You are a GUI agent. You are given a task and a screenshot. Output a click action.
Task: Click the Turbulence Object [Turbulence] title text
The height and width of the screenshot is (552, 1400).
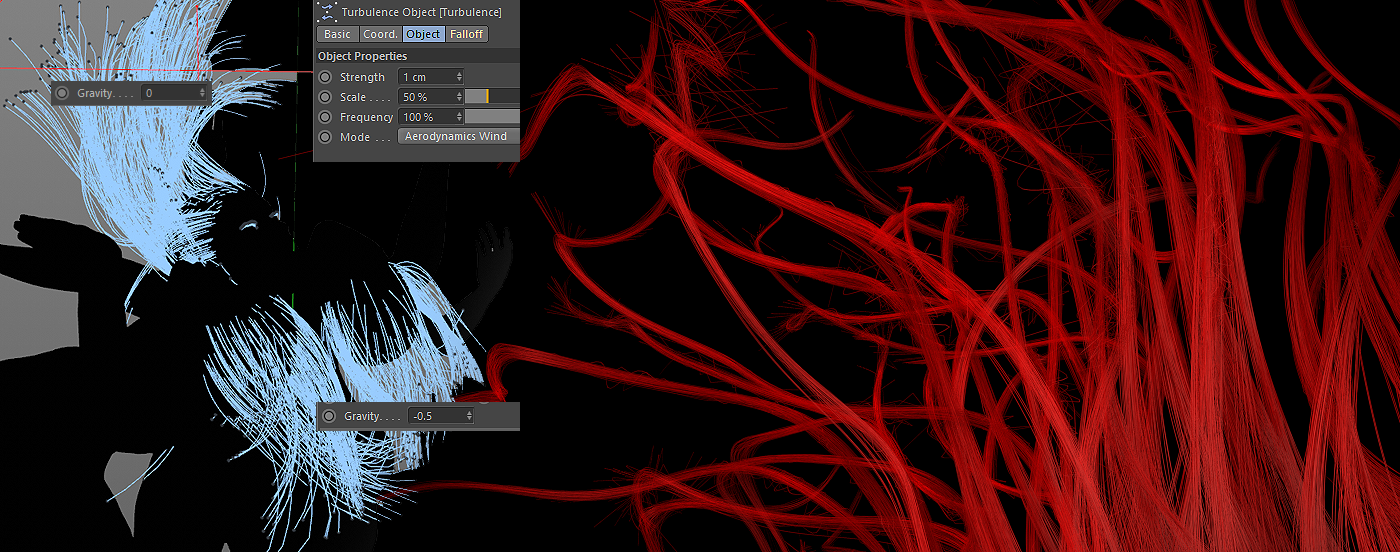[421, 12]
